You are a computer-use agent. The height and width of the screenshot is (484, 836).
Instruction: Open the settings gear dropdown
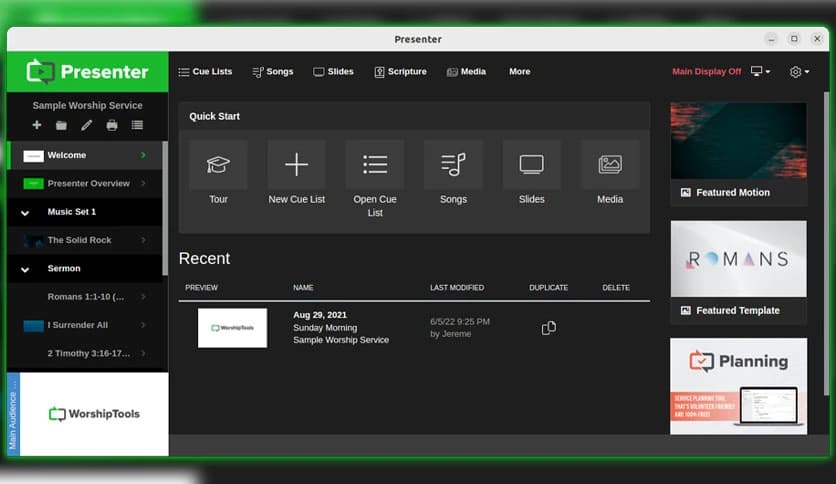(x=799, y=72)
